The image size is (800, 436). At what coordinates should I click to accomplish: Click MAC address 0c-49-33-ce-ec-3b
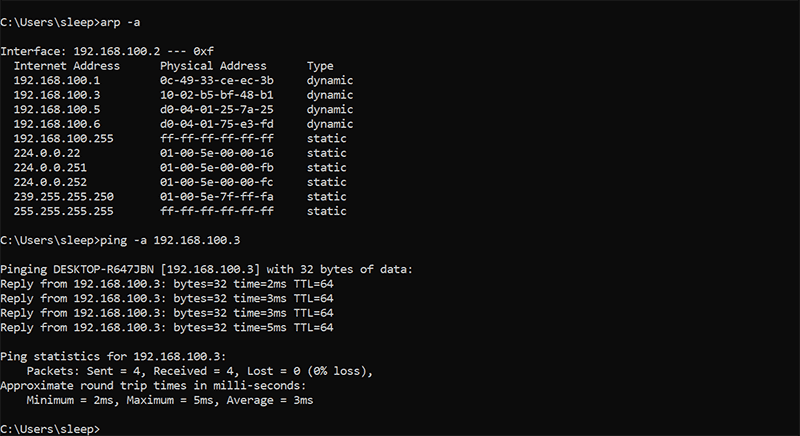(x=216, y=80)
